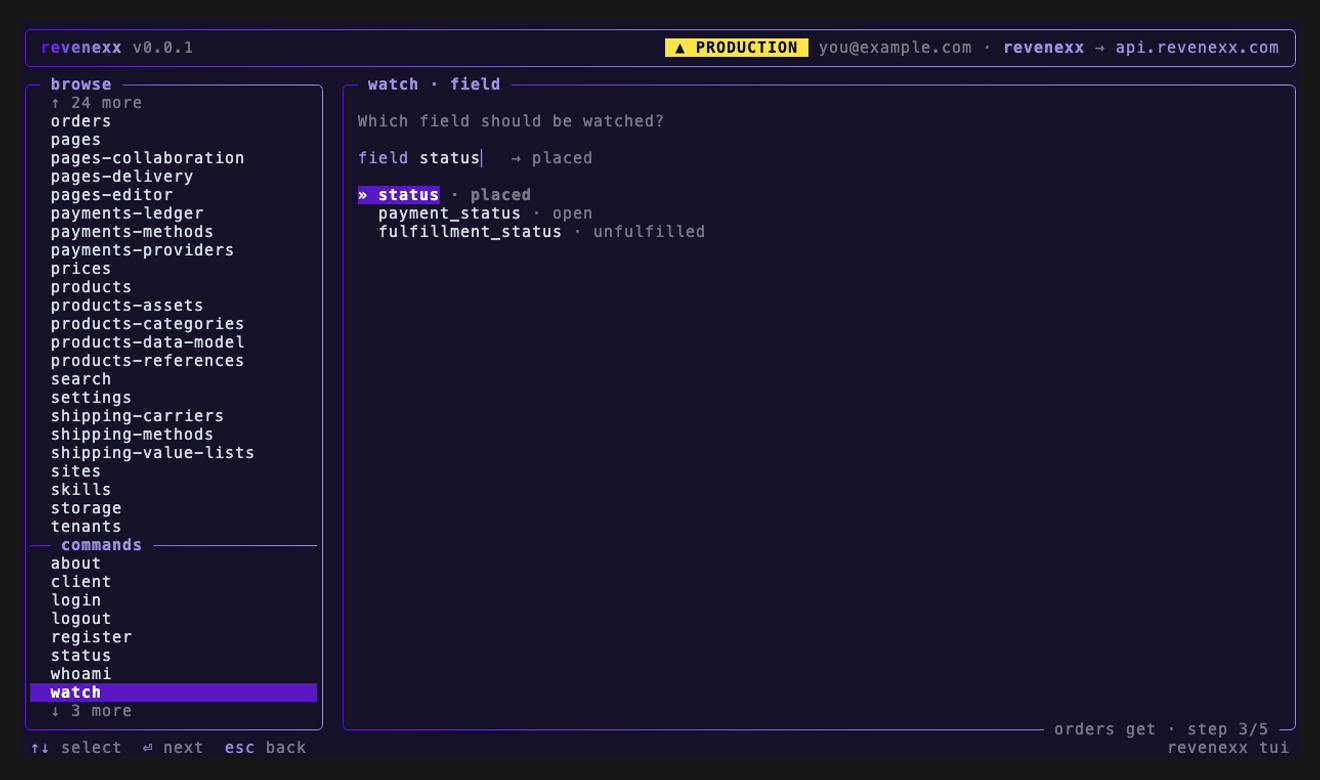
Task: Click the watch · field panel title
Action: click(x=434, y=84)
